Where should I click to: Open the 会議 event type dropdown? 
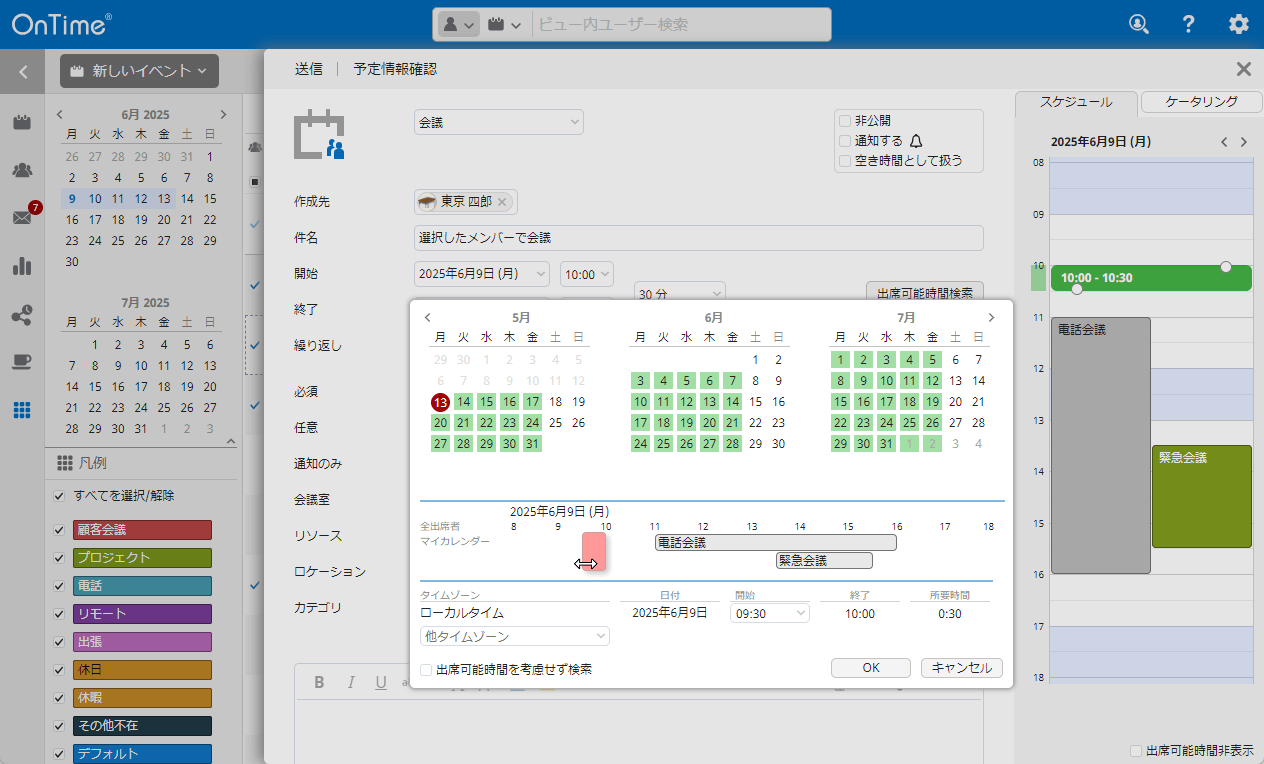(x=498, y=121)
